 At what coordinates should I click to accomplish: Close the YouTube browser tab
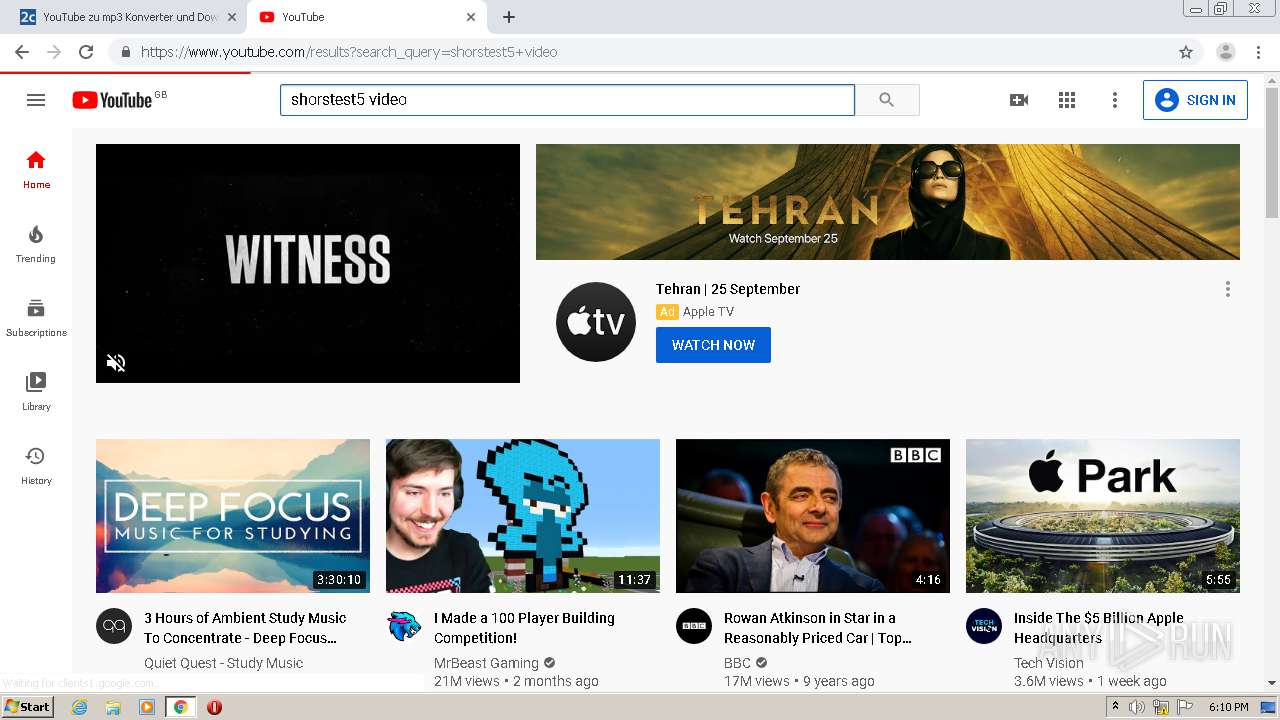pyautogui.click(x=471, y=17)
